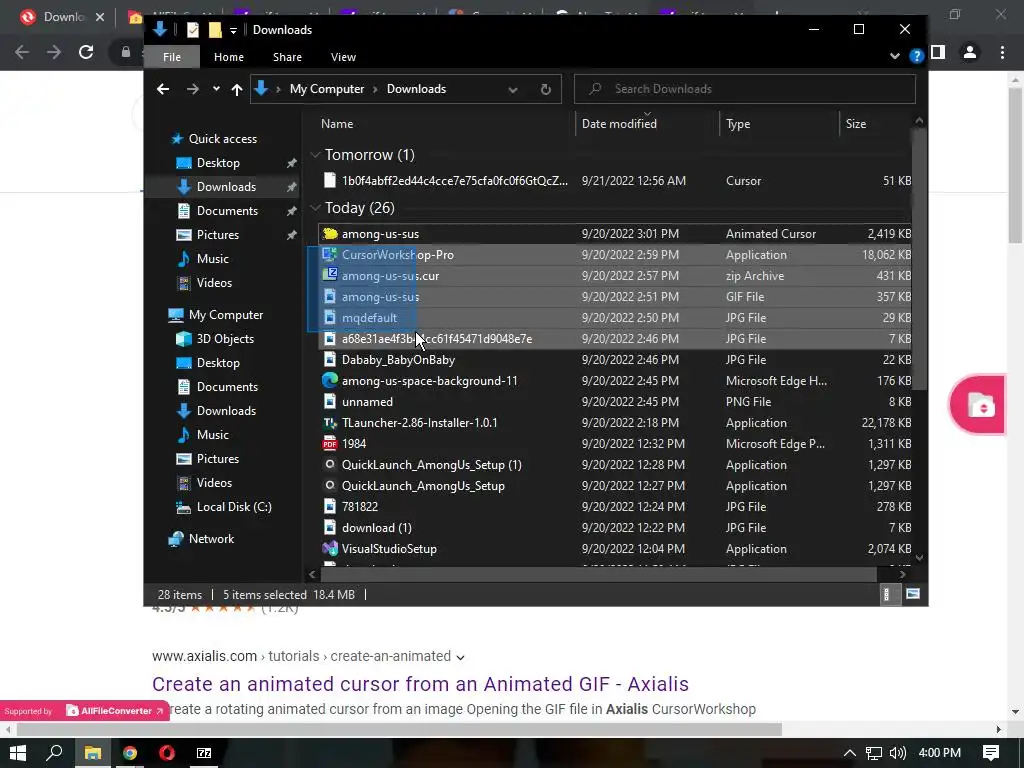Open the Chrome profile avatar button
The width and height of the screenshot is (1024, 768).
tap(970, 52)
